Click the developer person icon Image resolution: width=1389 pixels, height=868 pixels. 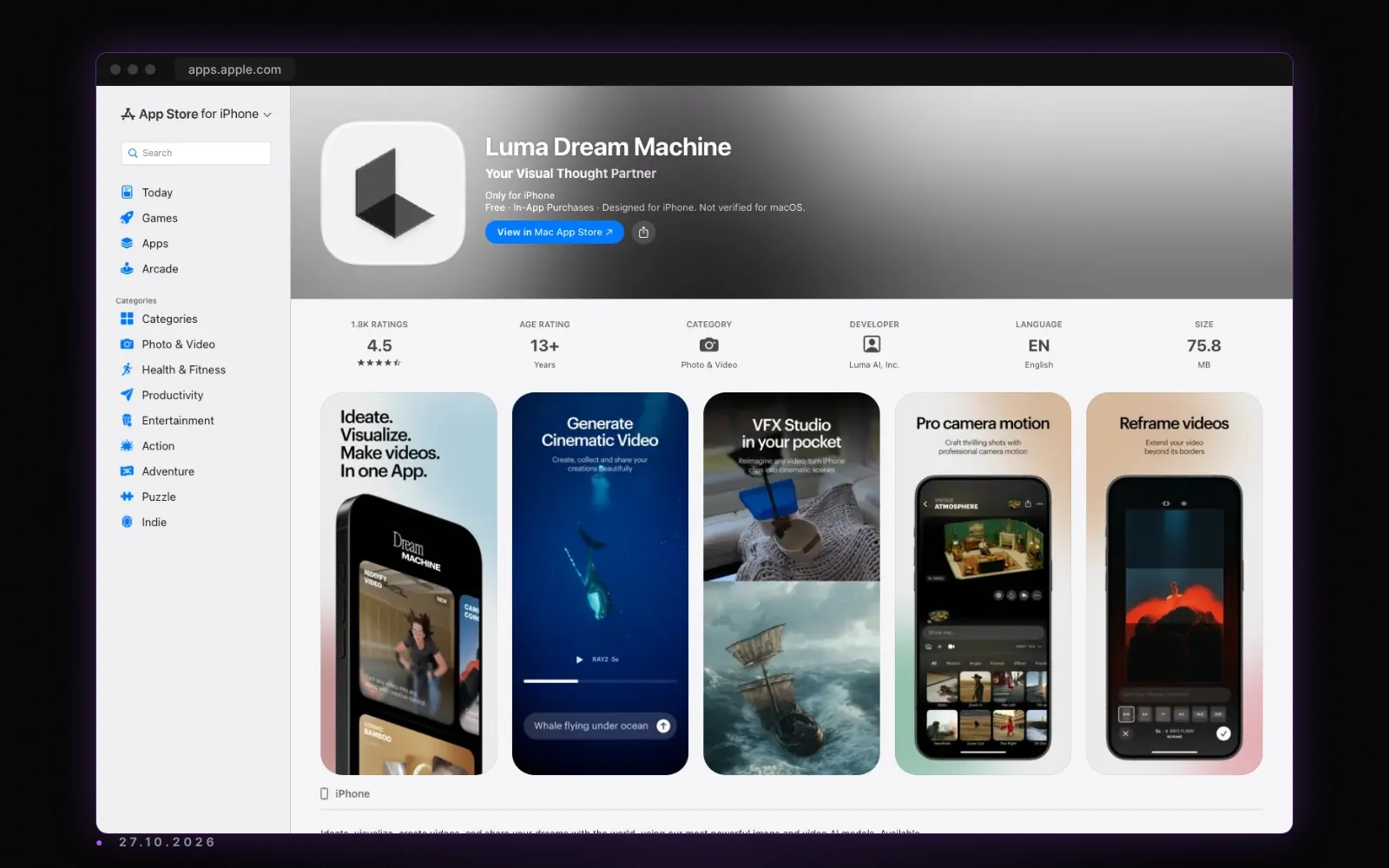872,345
